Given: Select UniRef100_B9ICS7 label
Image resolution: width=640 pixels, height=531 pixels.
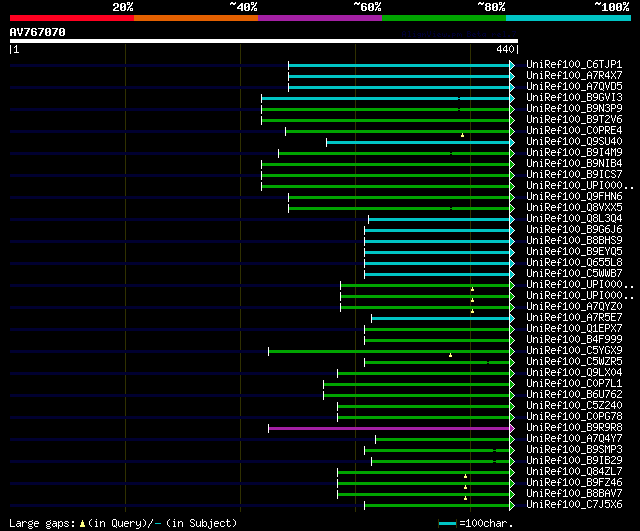Looking at the screenshot, I should pos(574,175).
